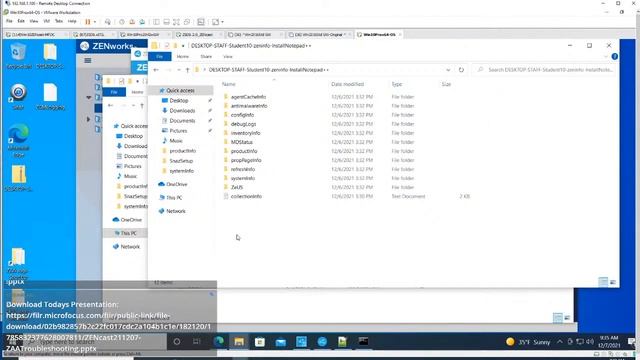Select Network in front navigation pane

click(176, 211)
